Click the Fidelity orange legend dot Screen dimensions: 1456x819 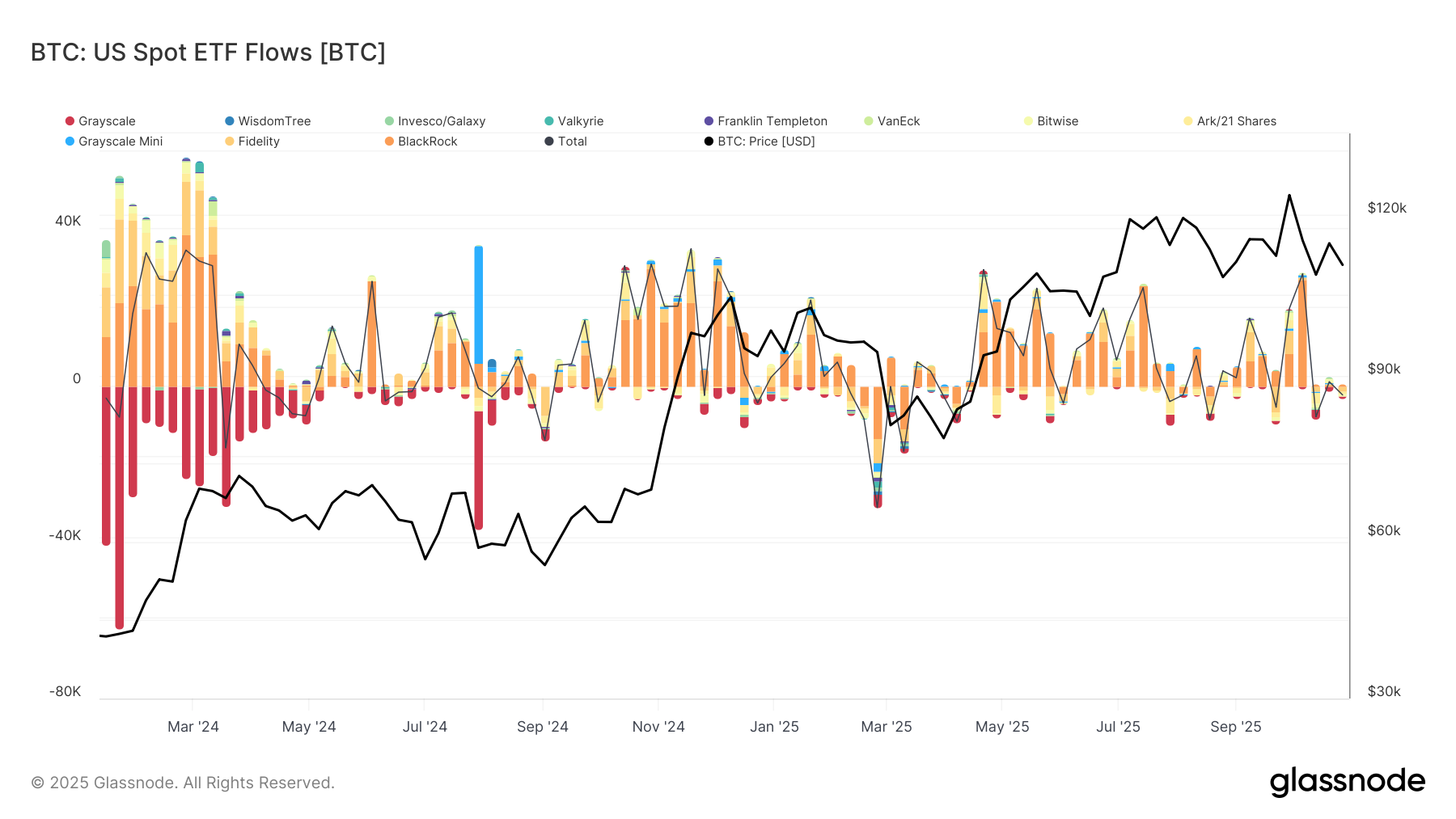(231, 141)
